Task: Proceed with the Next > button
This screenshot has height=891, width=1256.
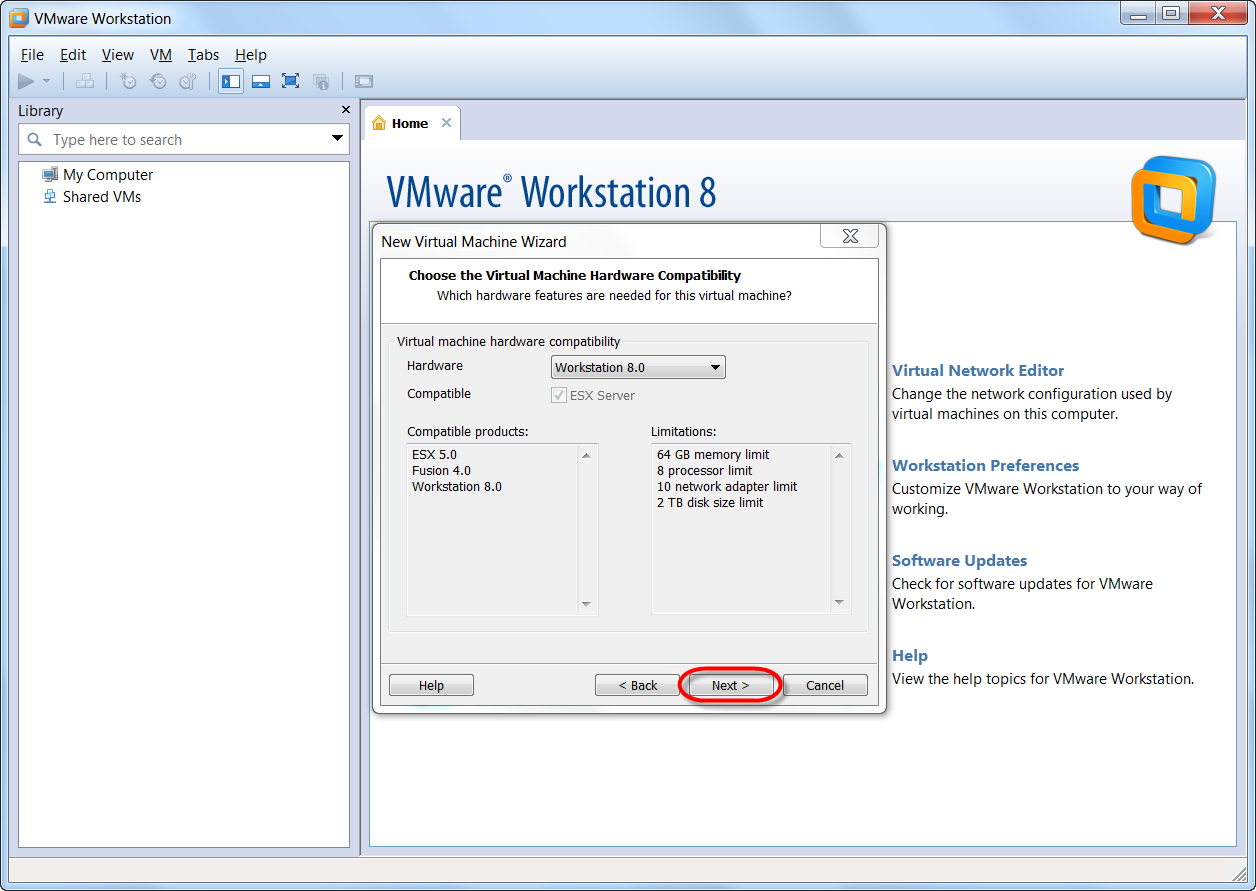Action: coord(730,685)
